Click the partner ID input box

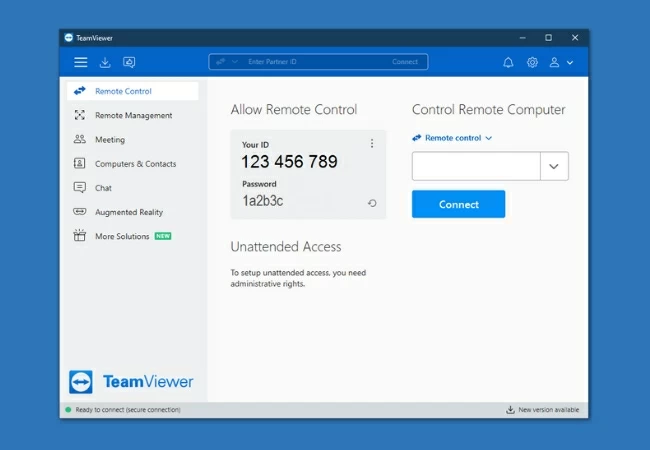[476, 167]
